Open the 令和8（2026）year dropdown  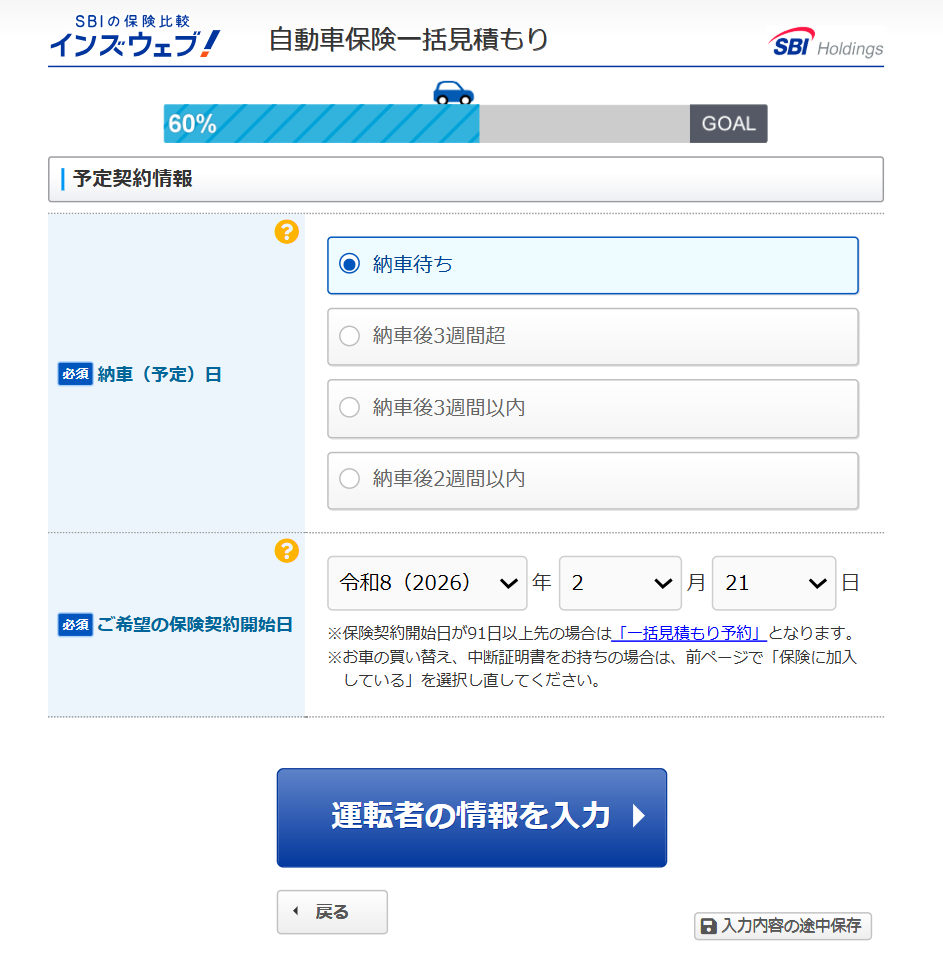427,583
